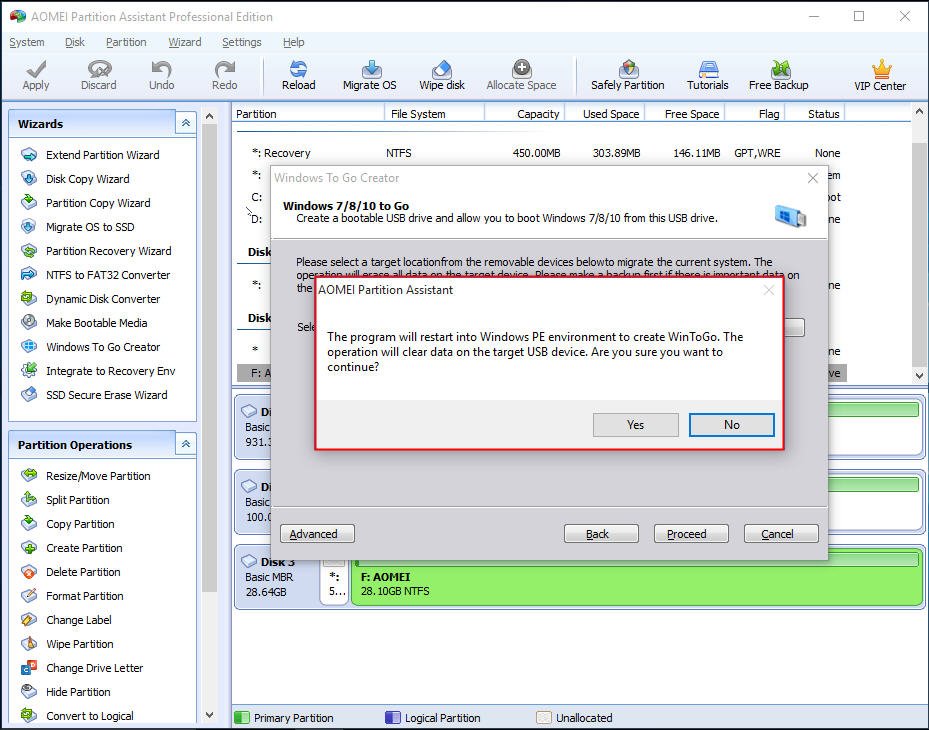Launch Partition Copy Wizard

(86, 203)
